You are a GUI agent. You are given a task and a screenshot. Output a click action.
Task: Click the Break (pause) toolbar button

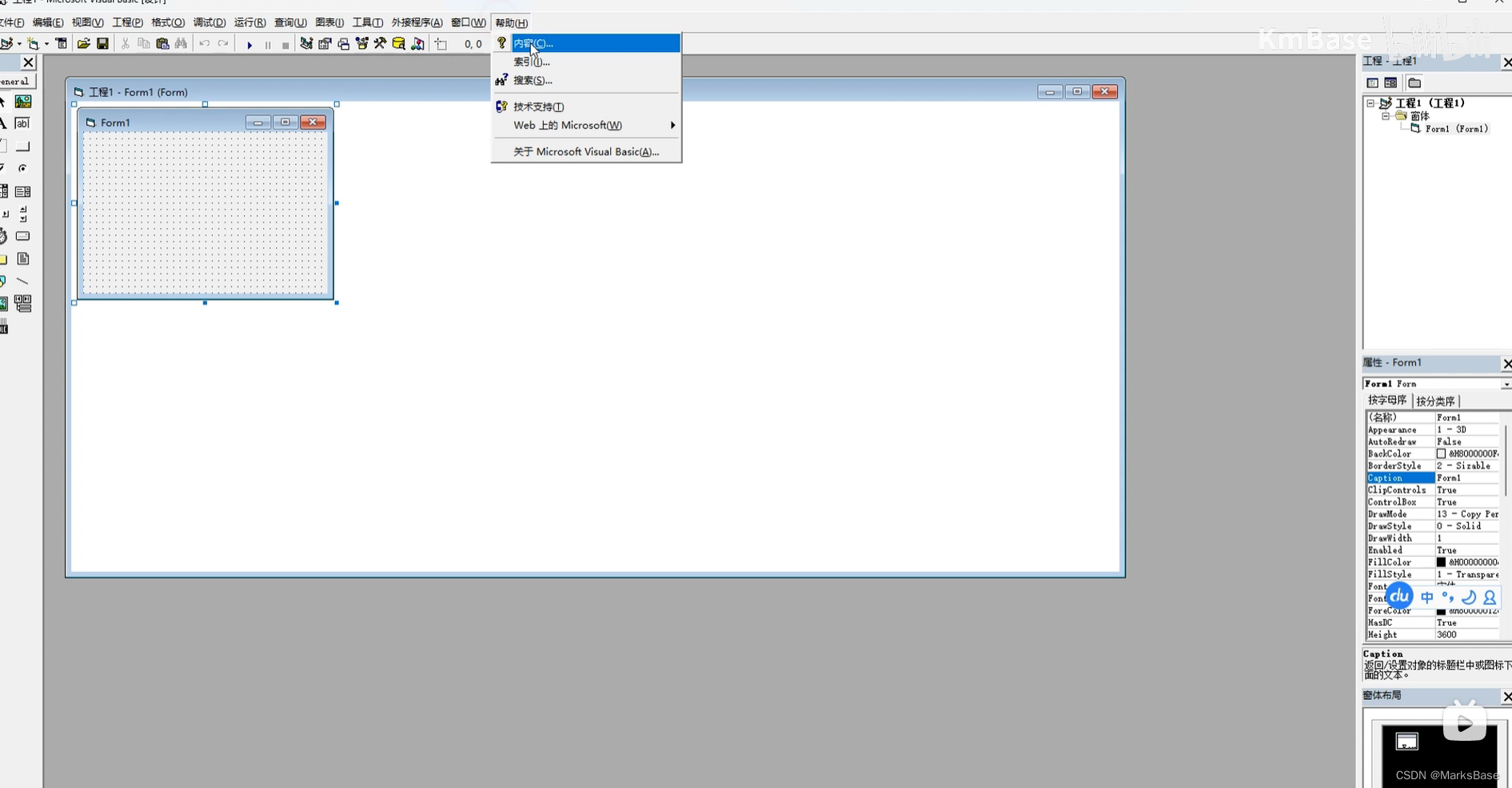268,45
